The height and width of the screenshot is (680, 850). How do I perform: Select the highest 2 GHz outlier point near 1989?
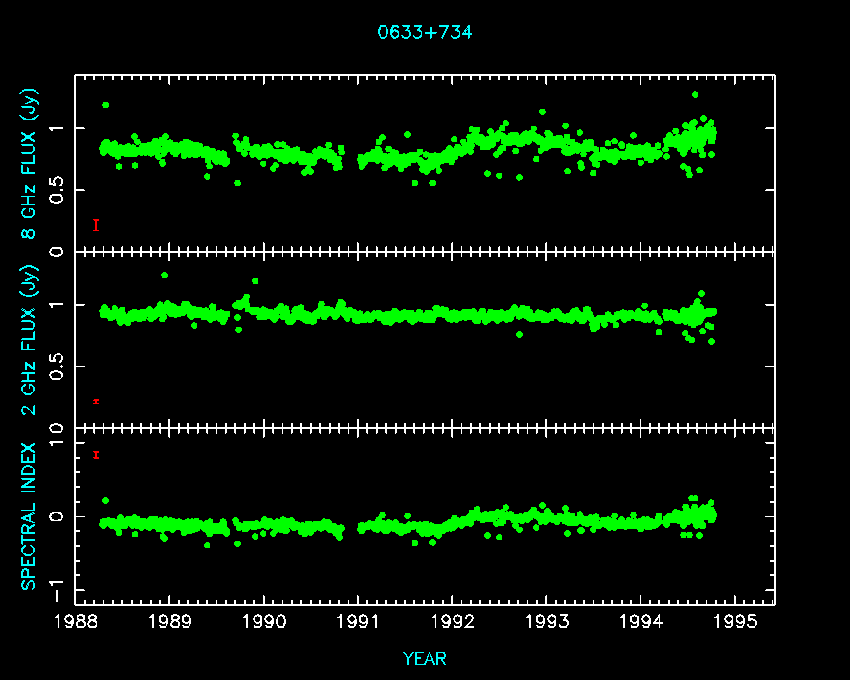pos(164,275)
